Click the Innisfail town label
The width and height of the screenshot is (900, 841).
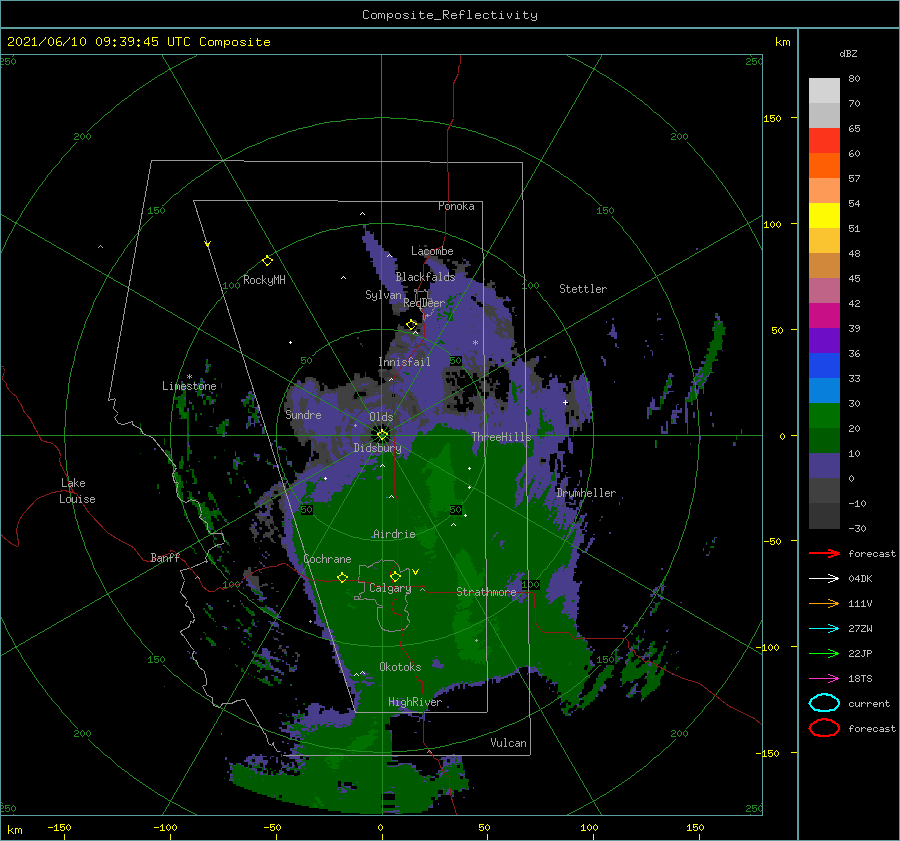click(x=404, y=362)
